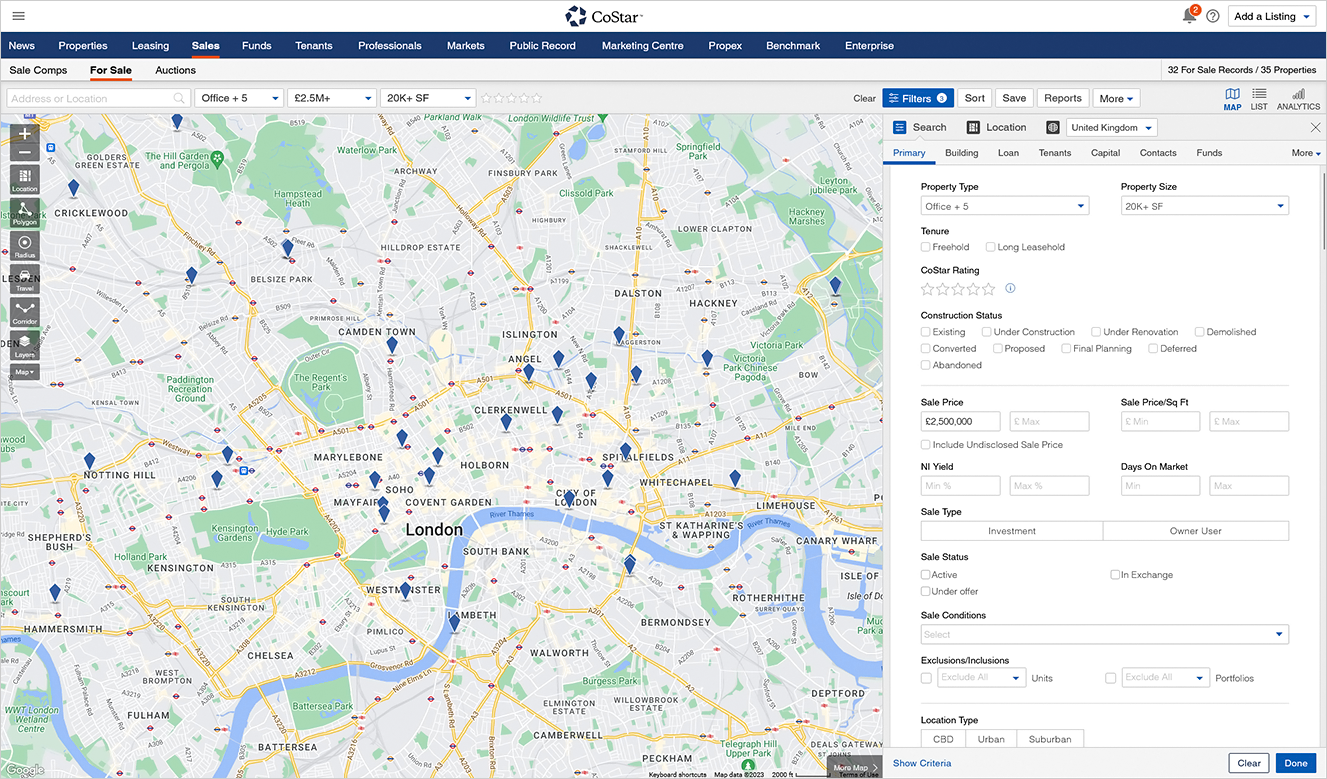The width and height of the screenshot is (1327, 779).
Task: Click the Done button
Action: point(1296,763)
